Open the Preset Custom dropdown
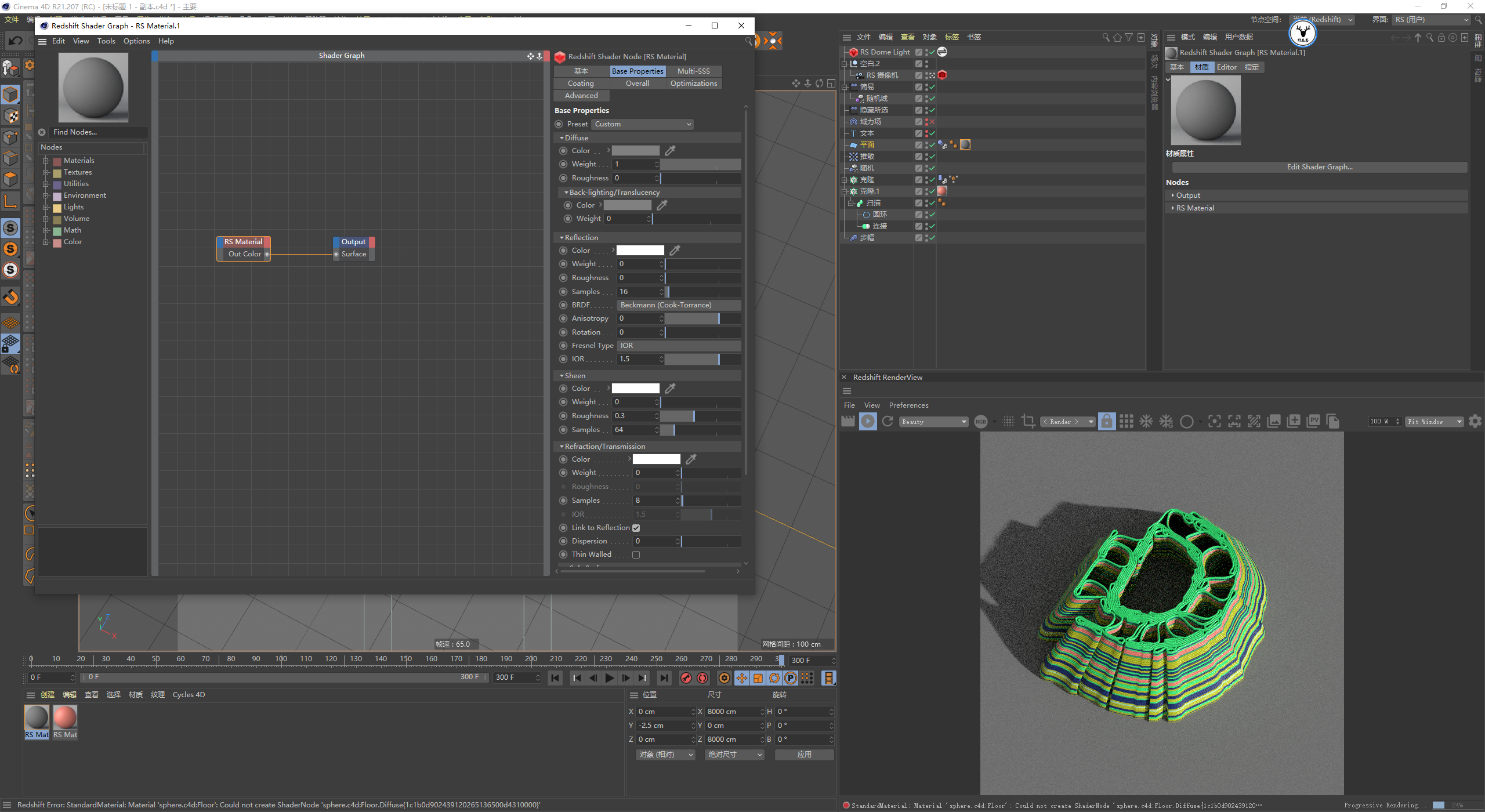Viewport: 1485px width, 812px height. (x=643, y=124)
